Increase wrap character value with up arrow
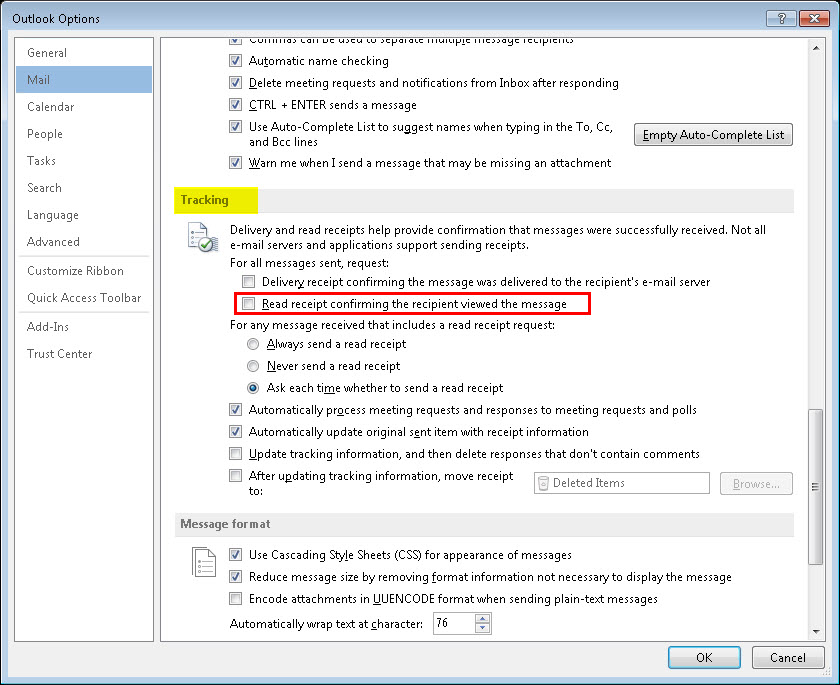Screen dimensions: 840x685 tap(483, 618)
